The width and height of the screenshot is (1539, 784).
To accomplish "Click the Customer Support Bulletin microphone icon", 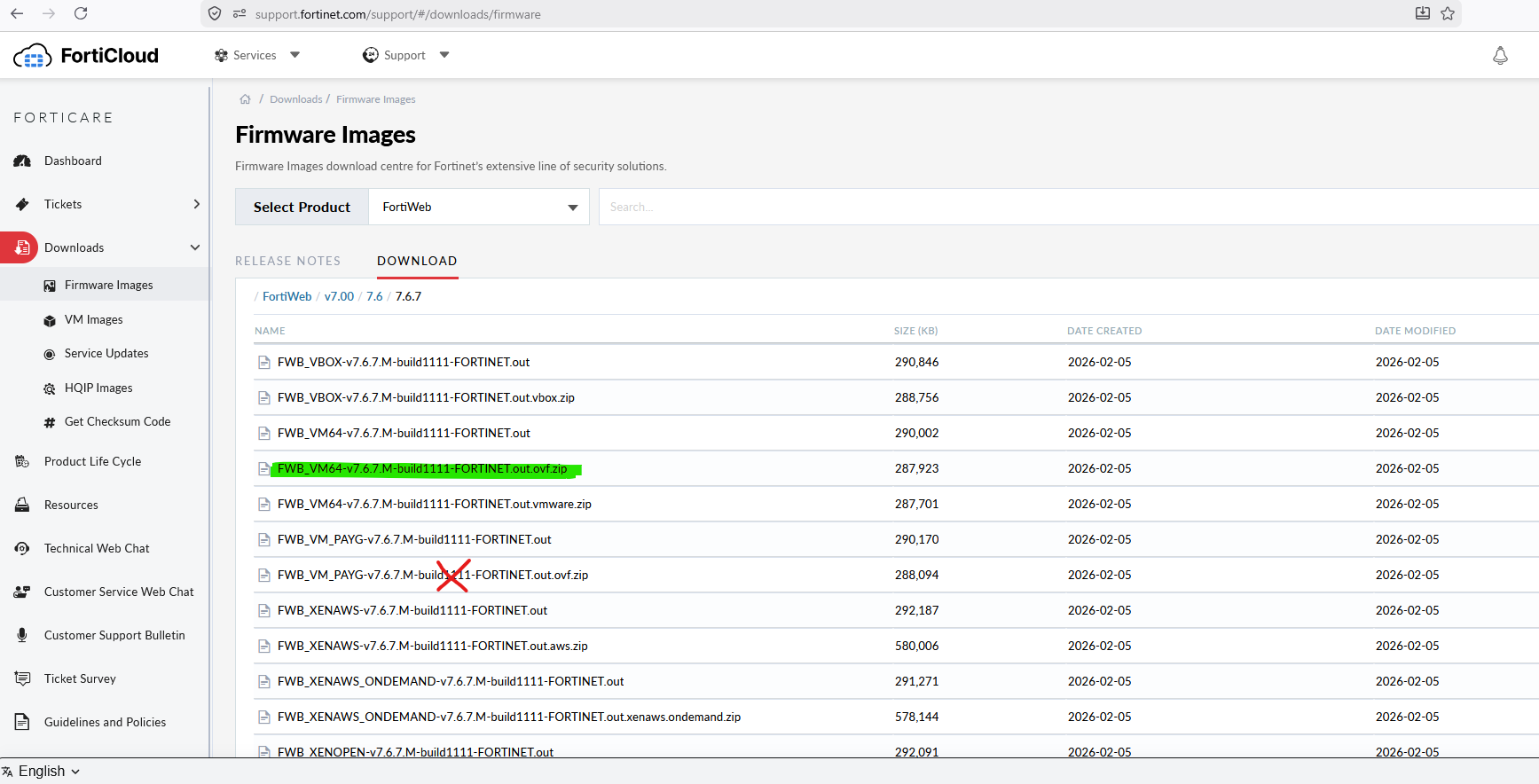I will pos(22,635).
